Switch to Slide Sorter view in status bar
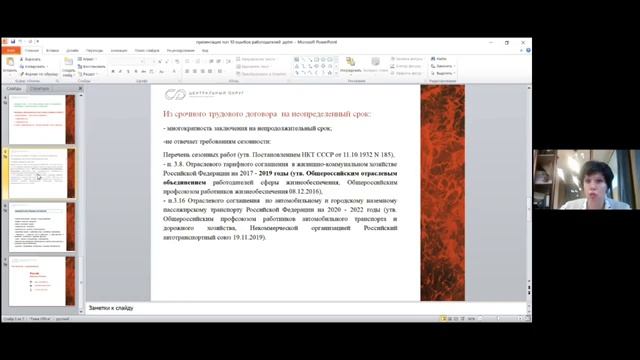Image resolution: width=640 pixels, height=360 pixels. tap(450, 318)
